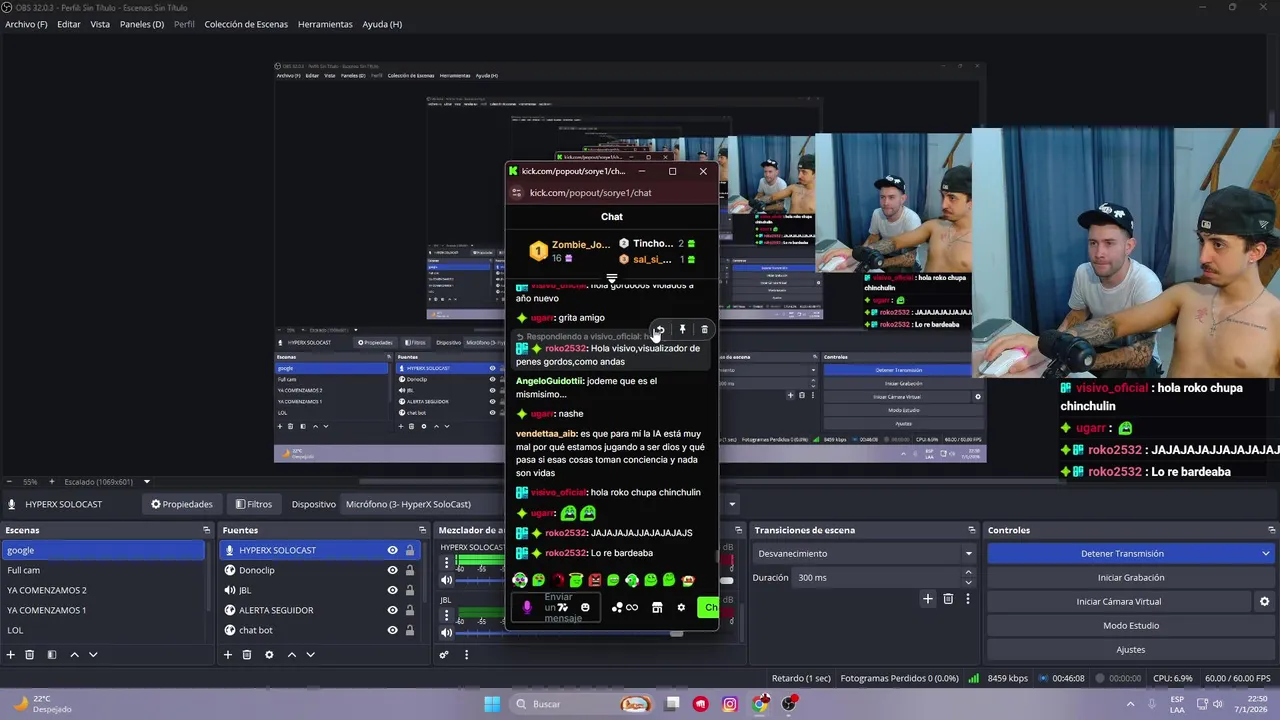Open Ajustes settings button
This screenshot has height=720, width=1280.
coord(1130,649)
